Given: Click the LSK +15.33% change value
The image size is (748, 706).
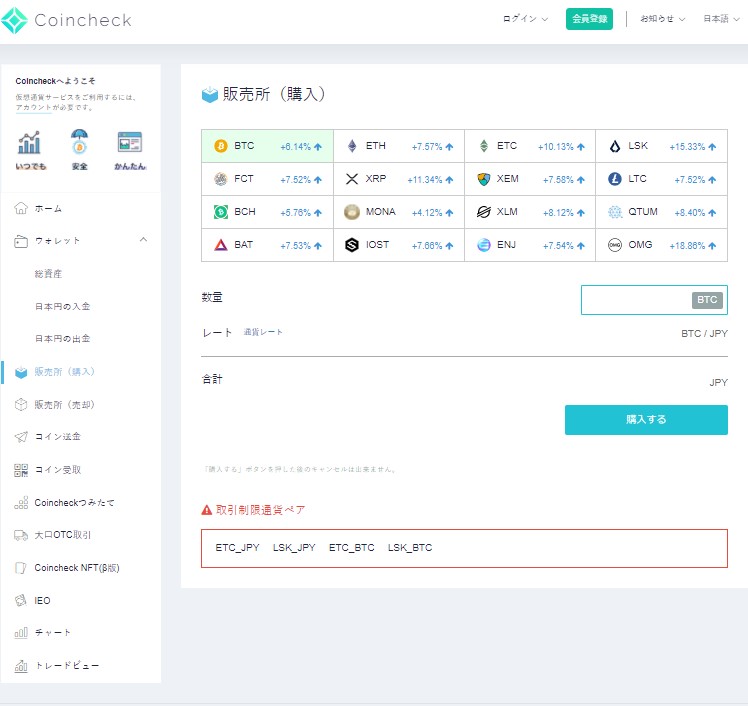Looking at the screenshot, I should point(687,147).
